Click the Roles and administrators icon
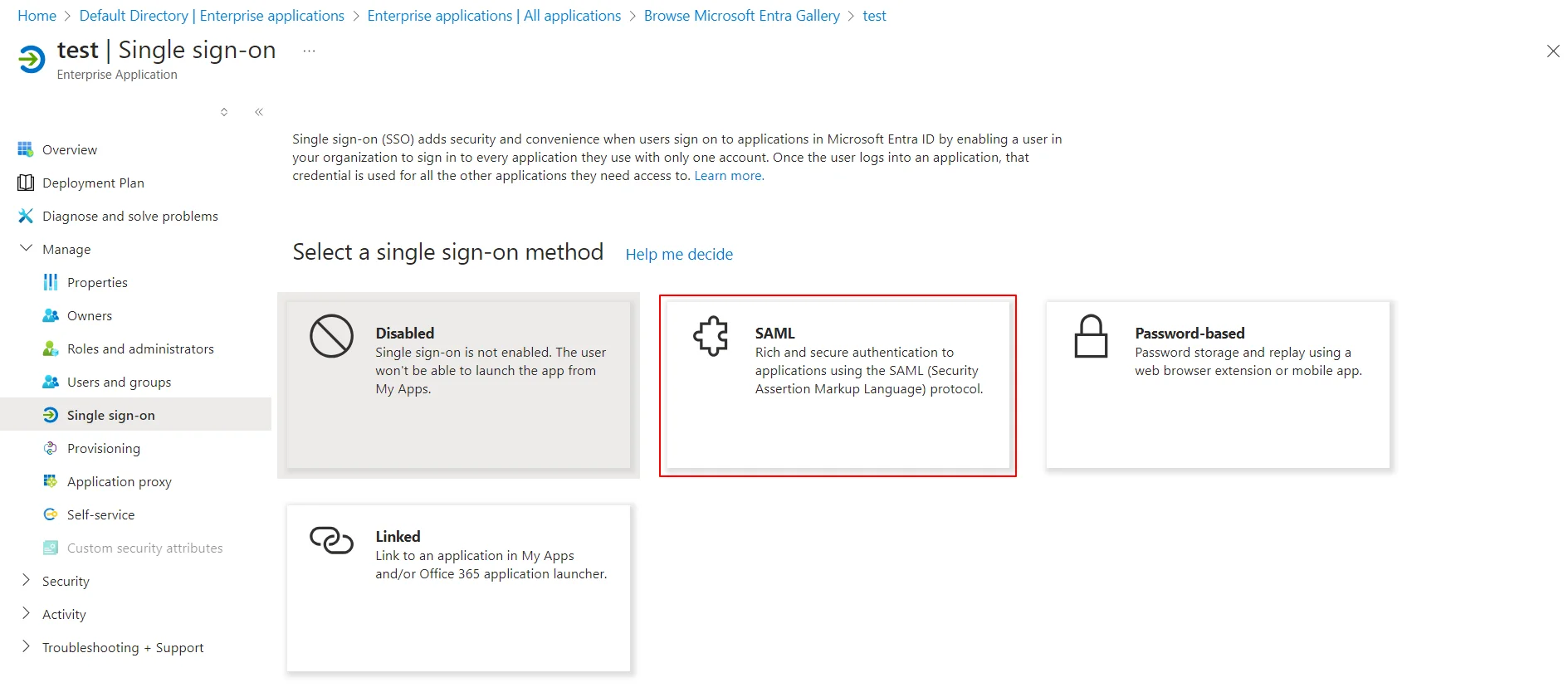This screenshot has height=692, width=1568. tap(50, 348)
